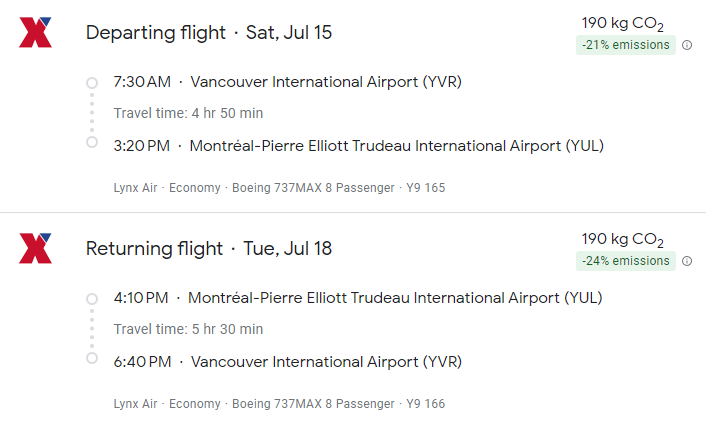Image resolution: width=706 pixels, height=424 pixels.
Task: Select the Departing flight Sat, Jul 15 heading
Action: pos(209,33)
